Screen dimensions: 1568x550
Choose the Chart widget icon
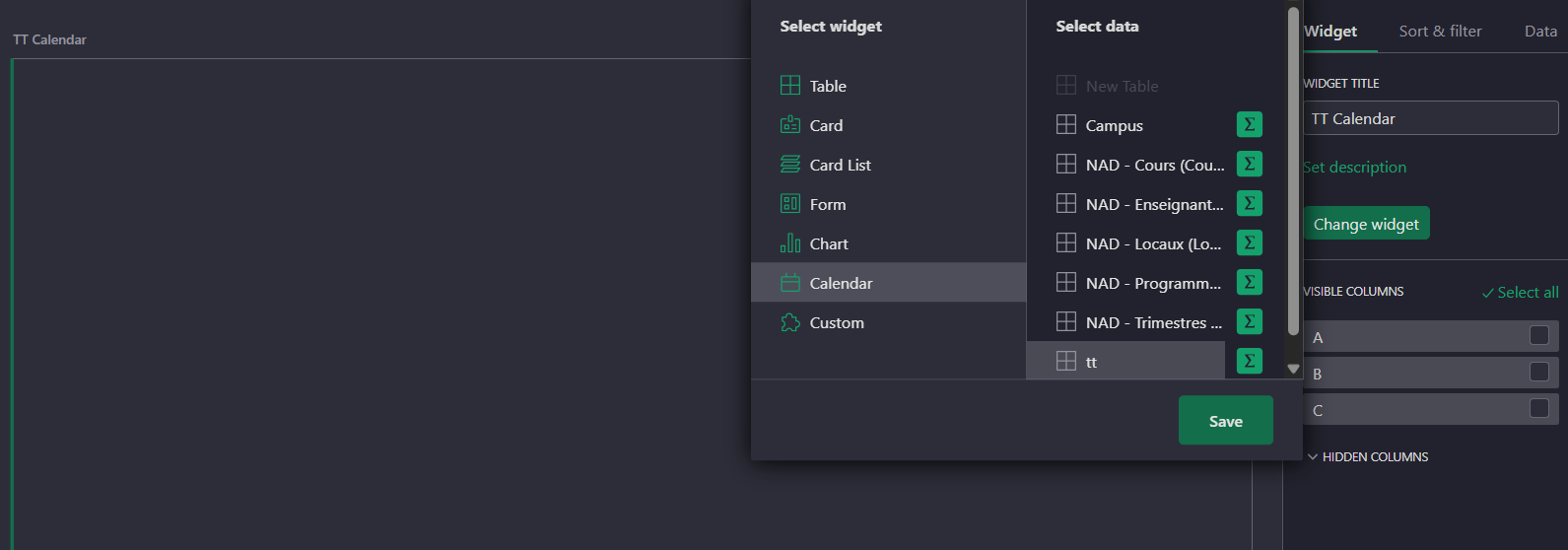789,243
